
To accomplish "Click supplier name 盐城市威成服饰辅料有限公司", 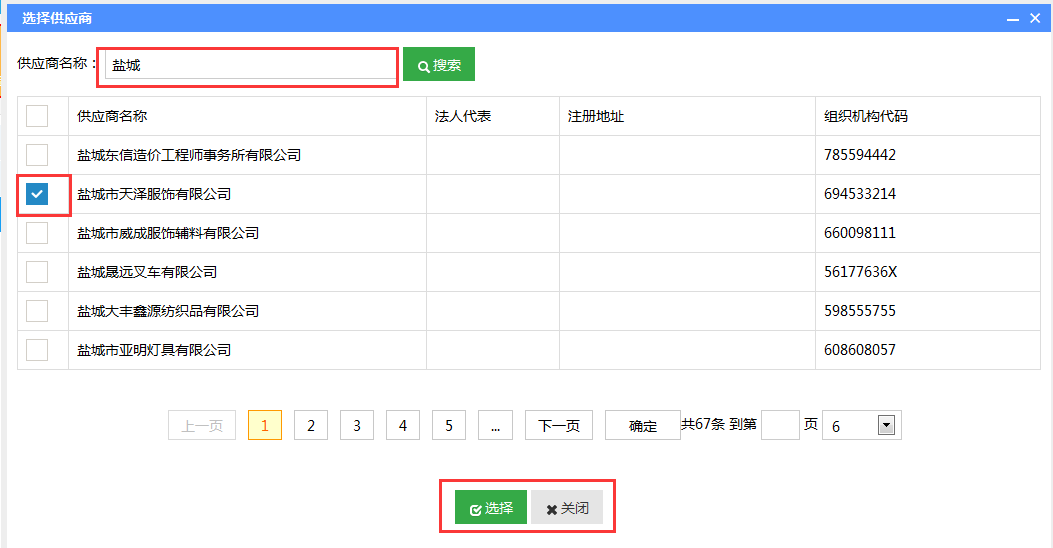I will tap(168, 233).
